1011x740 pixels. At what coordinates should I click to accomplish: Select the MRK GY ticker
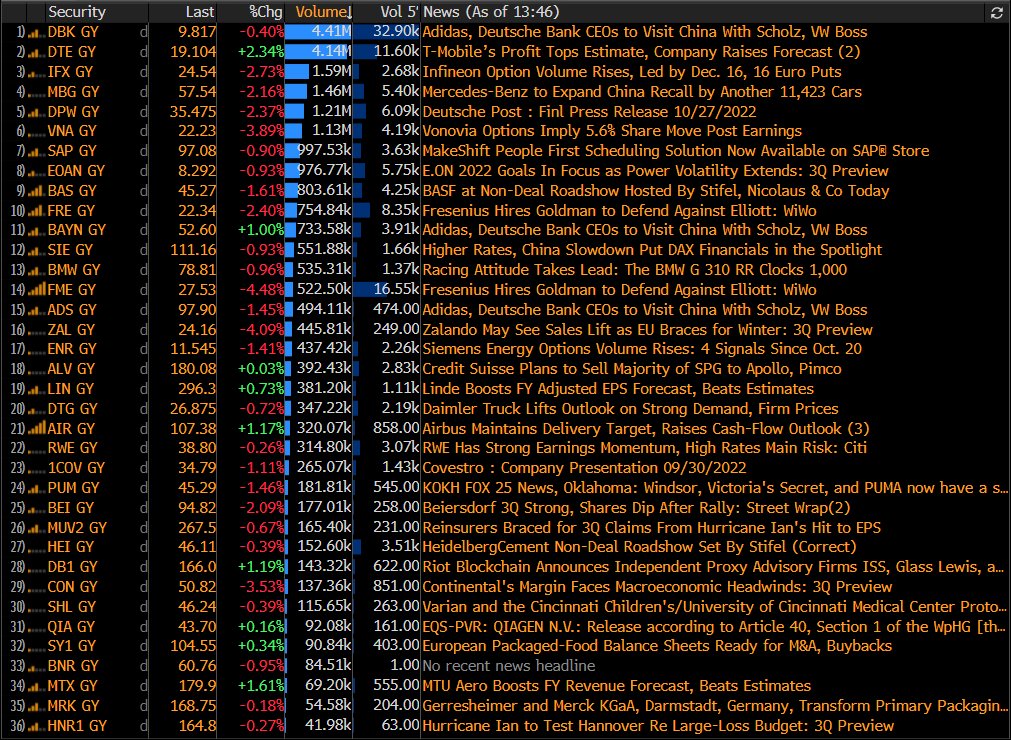click(x=73, y=706)
